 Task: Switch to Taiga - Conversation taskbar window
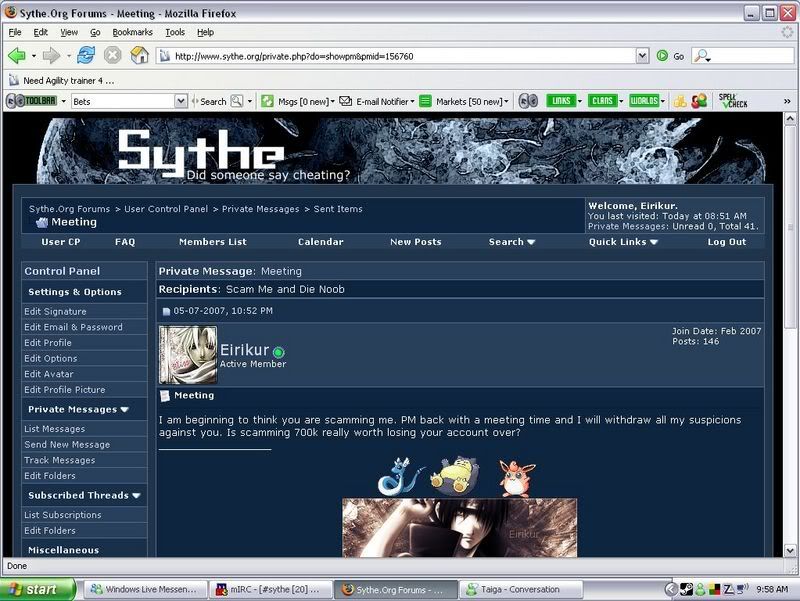pos(520,589)
